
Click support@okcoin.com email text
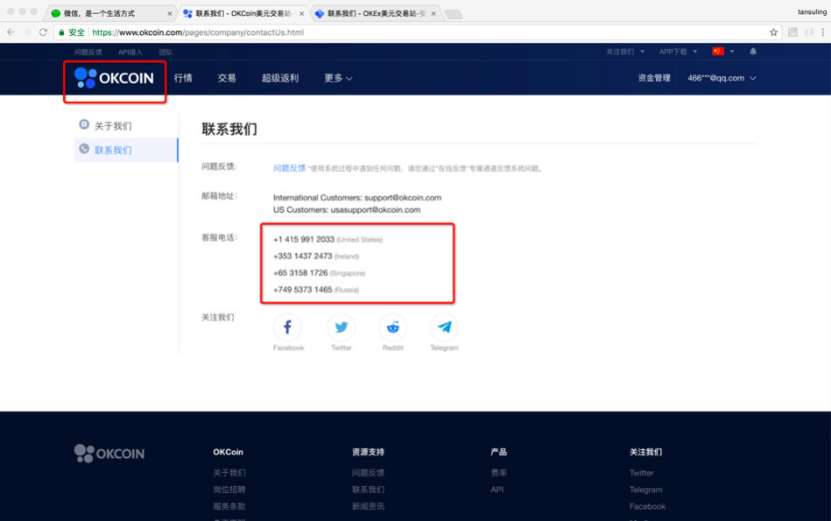[x=403, y=198]
